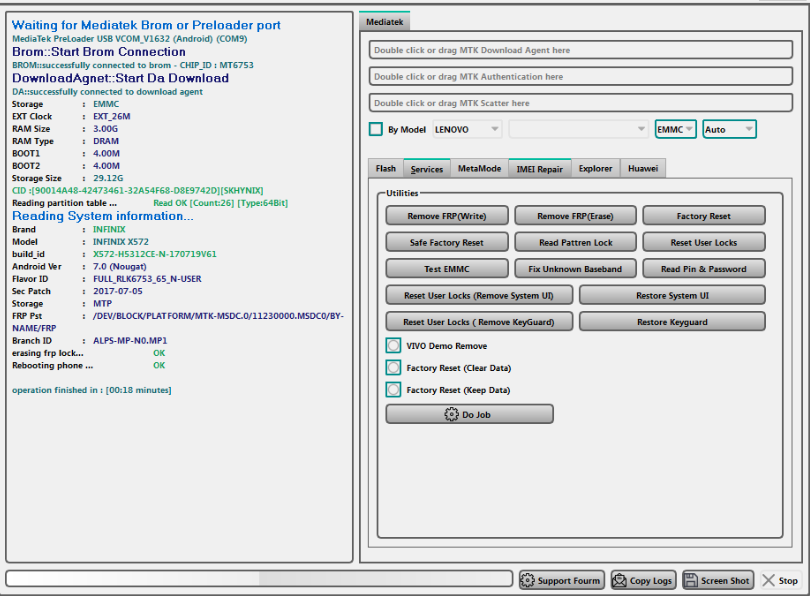
Task: Open the Auto dropdown
Action: click(729, 129)
